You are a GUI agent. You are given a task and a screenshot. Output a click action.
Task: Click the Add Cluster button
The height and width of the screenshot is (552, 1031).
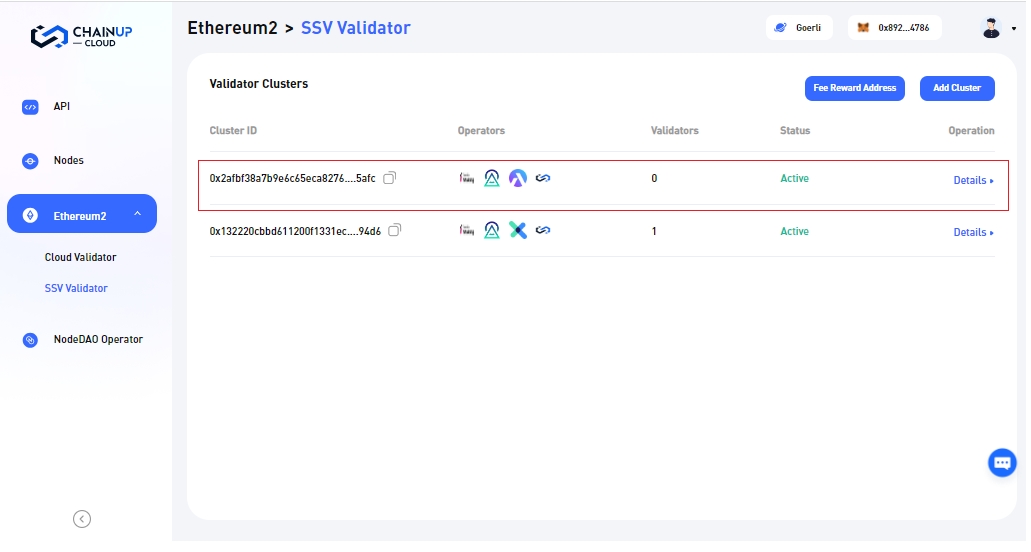click(956, 88)
